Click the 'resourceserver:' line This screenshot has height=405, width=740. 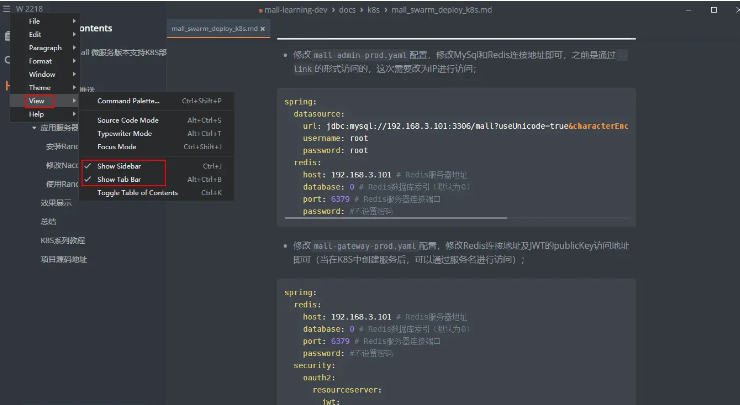click(x=347, y=390)
